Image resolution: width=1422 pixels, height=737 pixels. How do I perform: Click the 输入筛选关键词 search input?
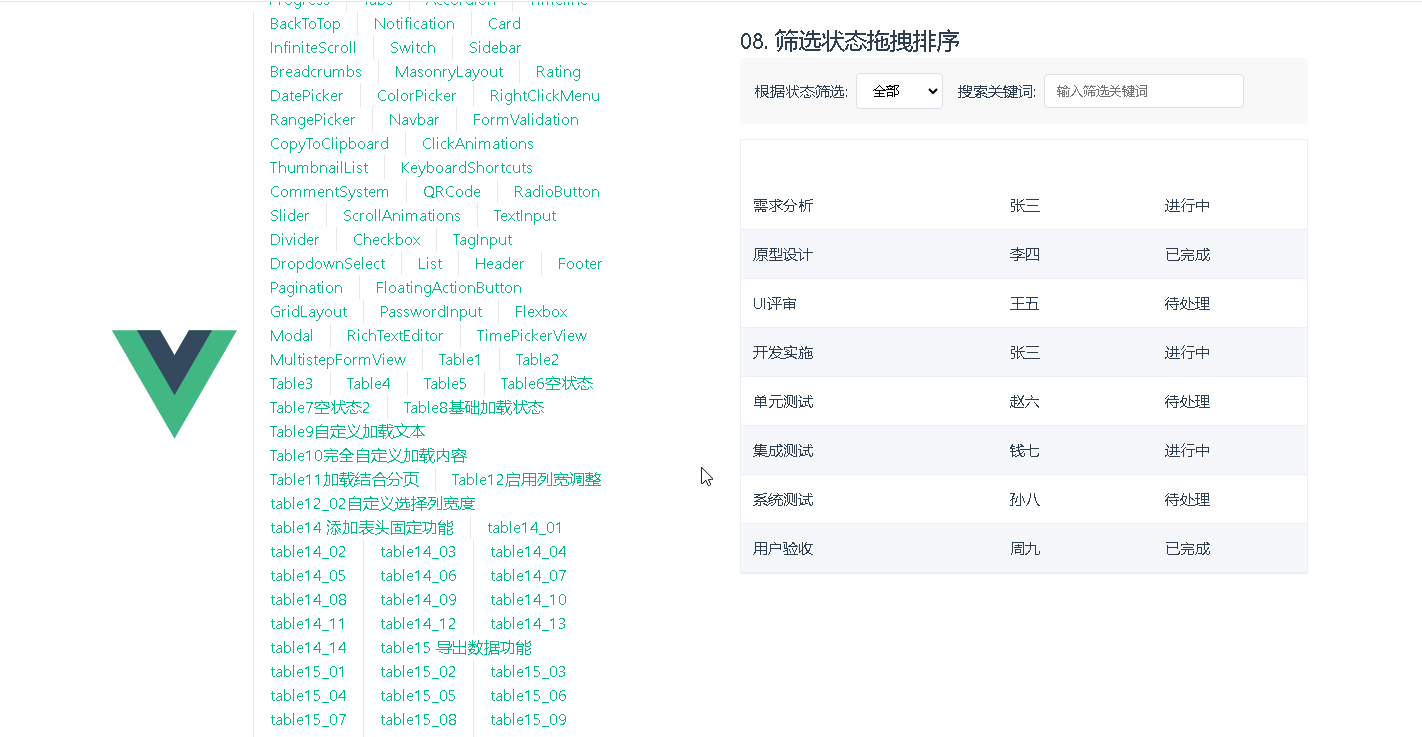coord(1142,90)
